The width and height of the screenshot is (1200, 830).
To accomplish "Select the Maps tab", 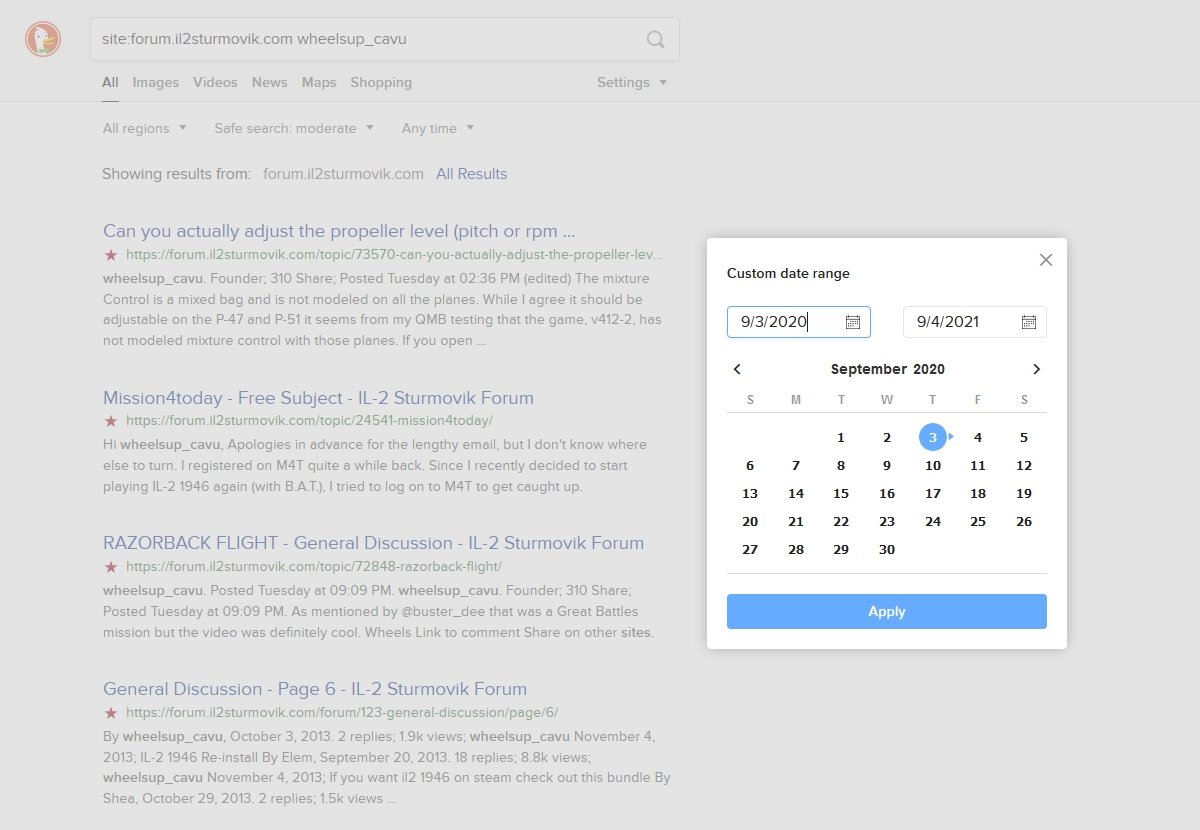I will tap(319, 82).
